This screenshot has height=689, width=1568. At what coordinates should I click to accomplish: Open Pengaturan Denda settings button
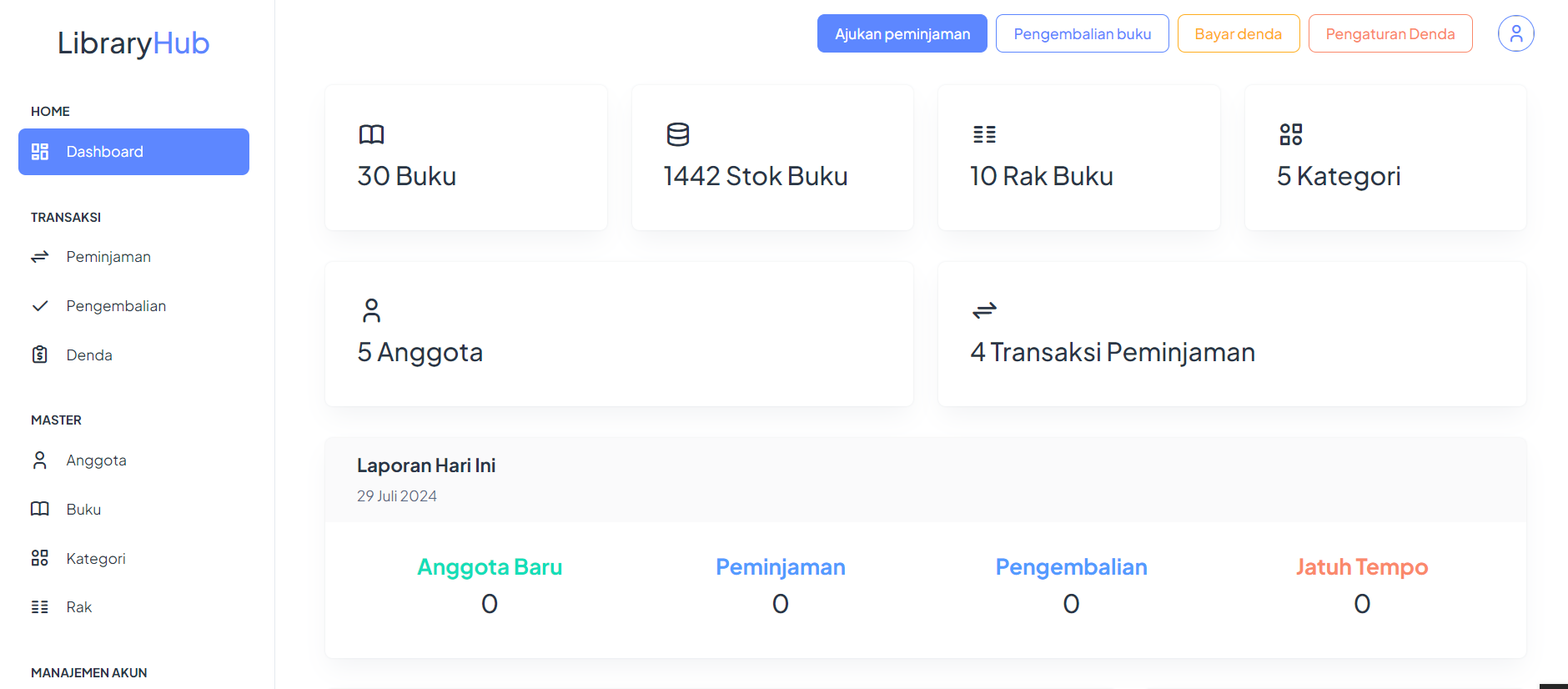point(1390,33)
